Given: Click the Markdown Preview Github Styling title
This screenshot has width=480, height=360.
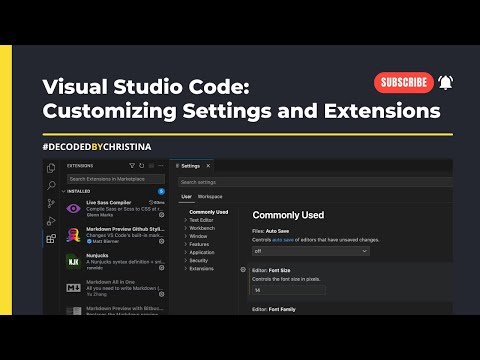Looking at the screenshot, I should [125, 229].
